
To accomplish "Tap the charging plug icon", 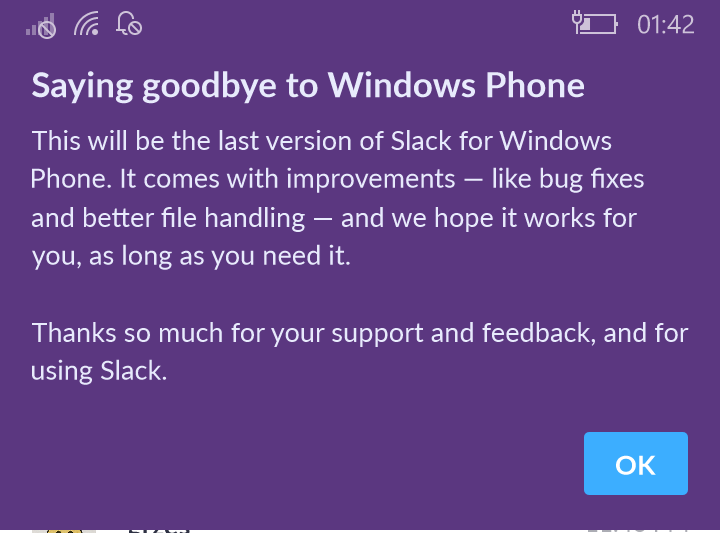I will tap(579, 19).
